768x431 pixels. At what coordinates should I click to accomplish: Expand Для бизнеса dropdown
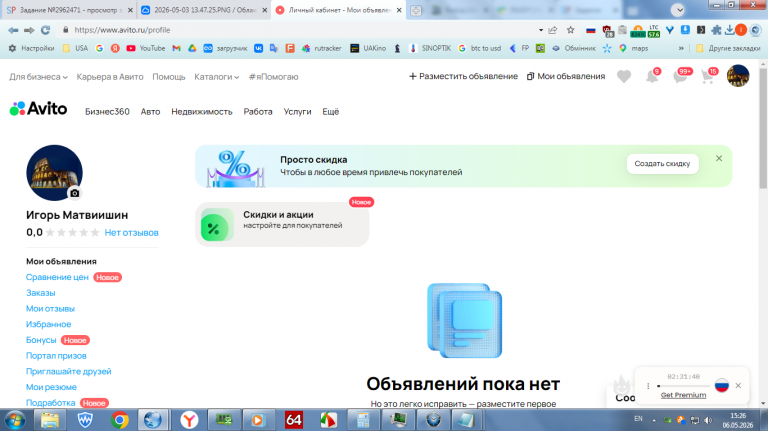pos(38,77)
